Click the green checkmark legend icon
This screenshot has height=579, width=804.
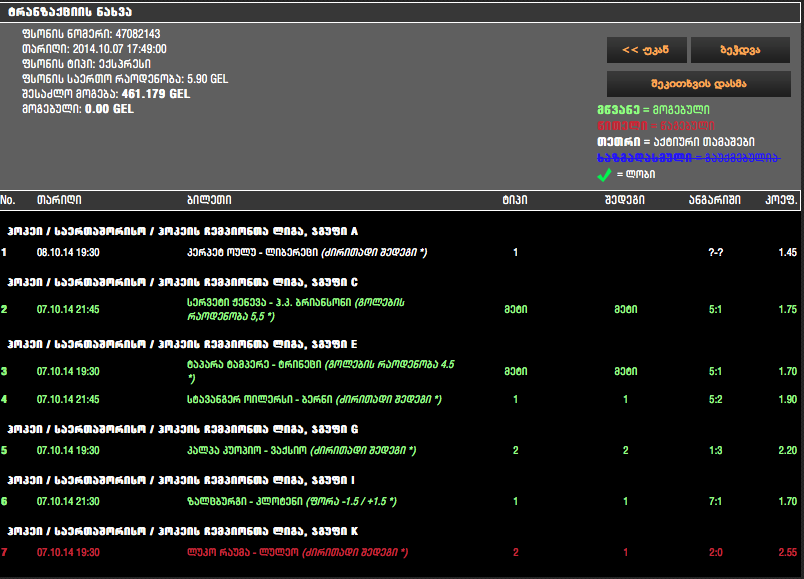click(604, 175)
